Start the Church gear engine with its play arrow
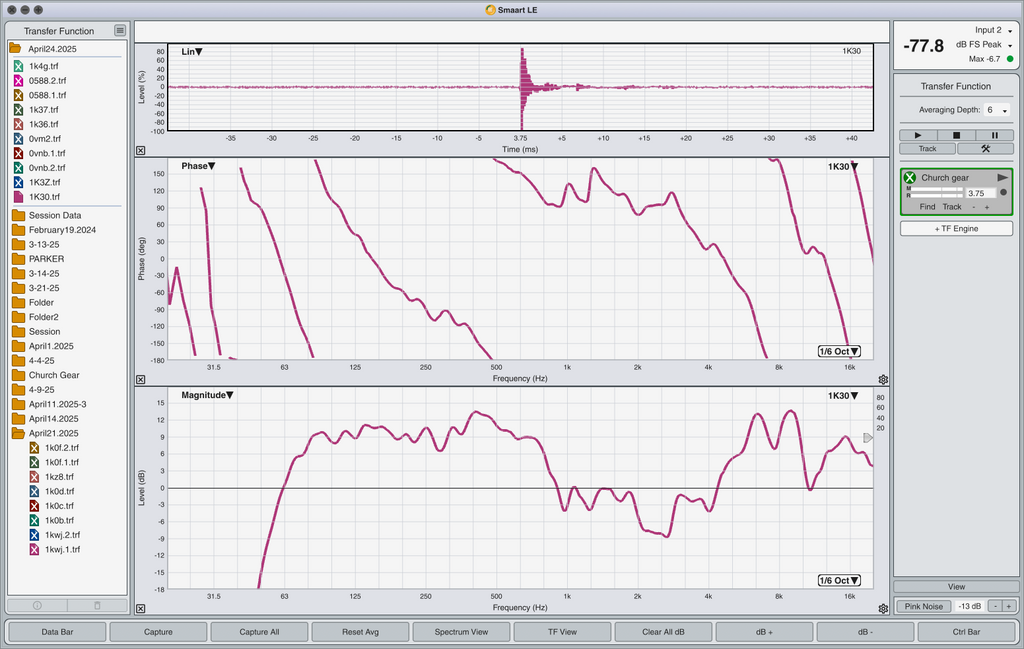 click(1002, 178)
